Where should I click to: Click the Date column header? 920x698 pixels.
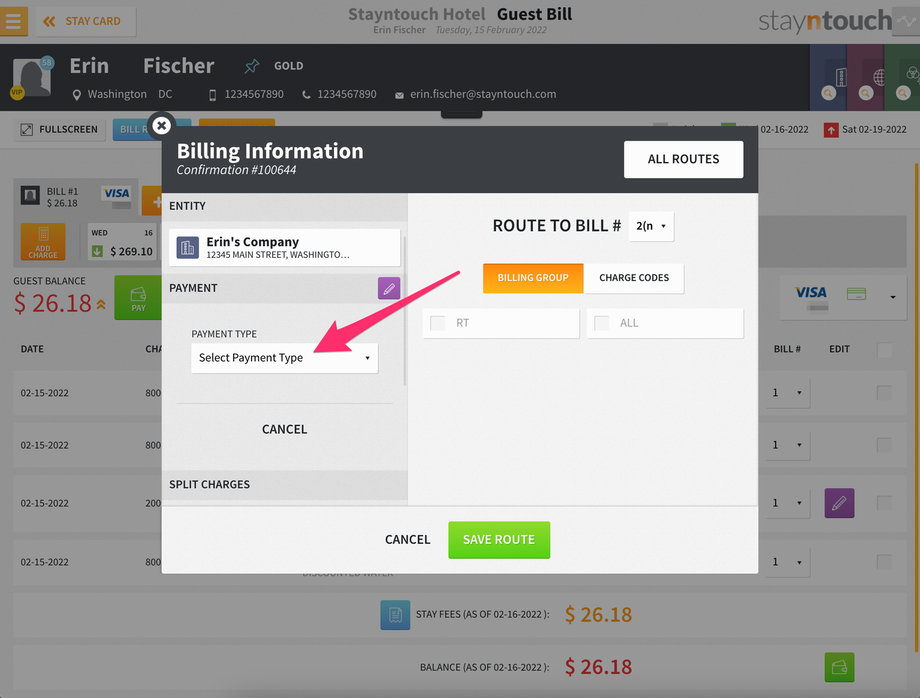tap(32, 349)
